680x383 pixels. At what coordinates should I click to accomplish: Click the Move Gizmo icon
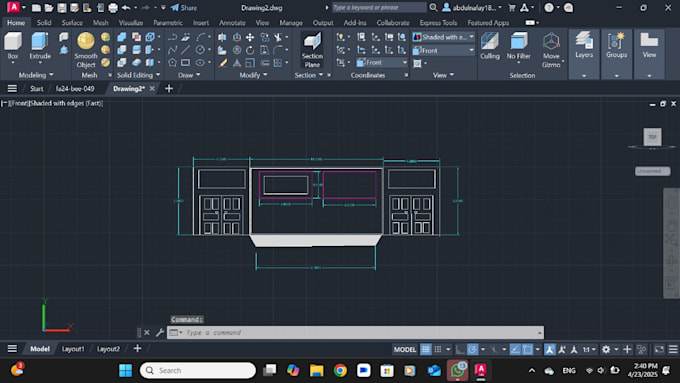point(551,50)
